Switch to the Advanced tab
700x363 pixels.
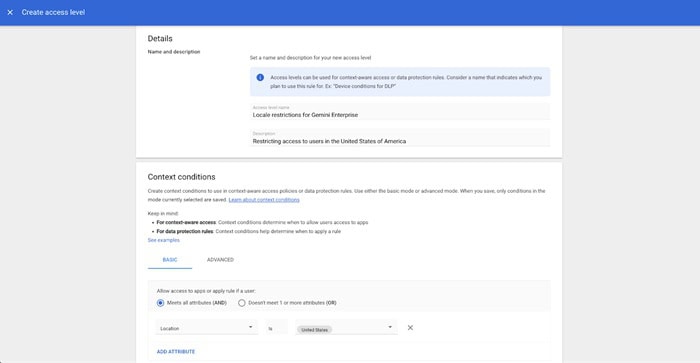point(220,260)
